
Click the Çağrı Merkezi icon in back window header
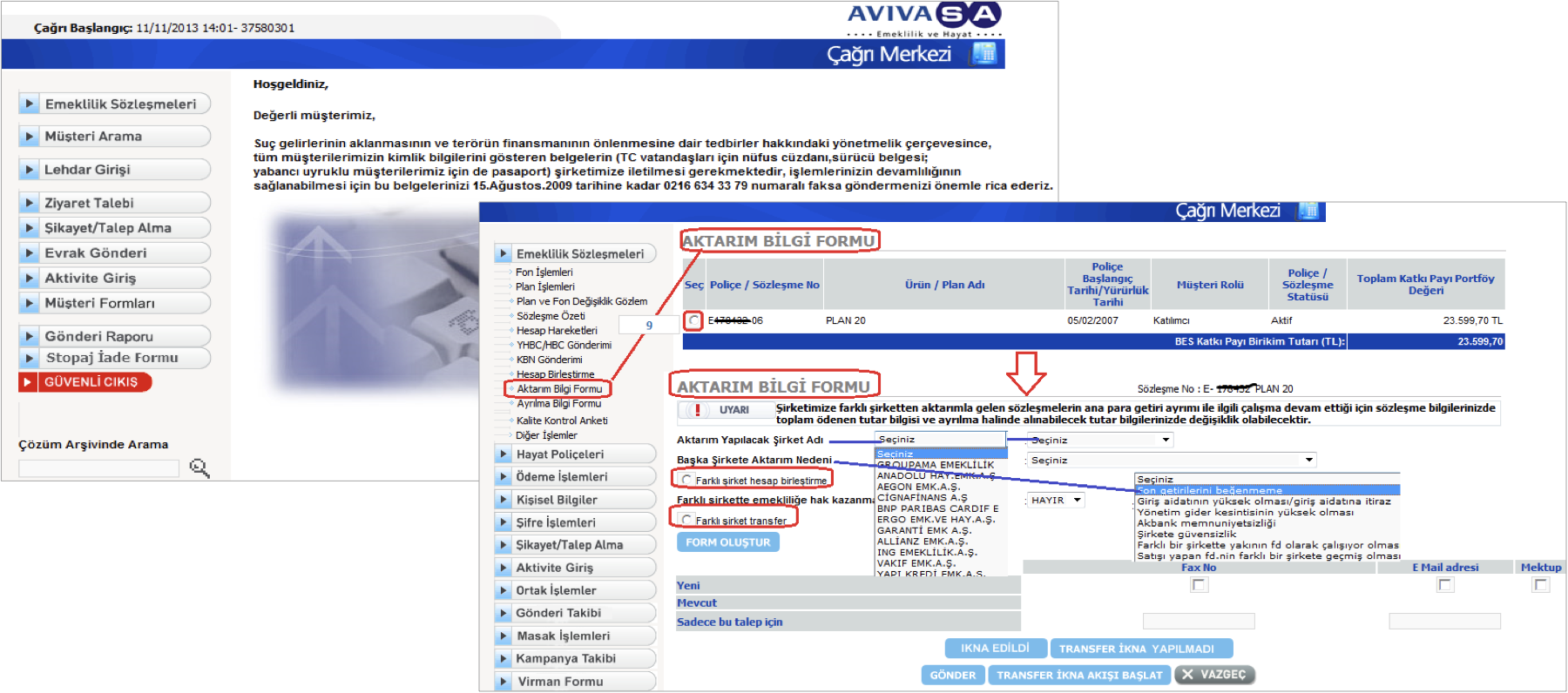983,53
